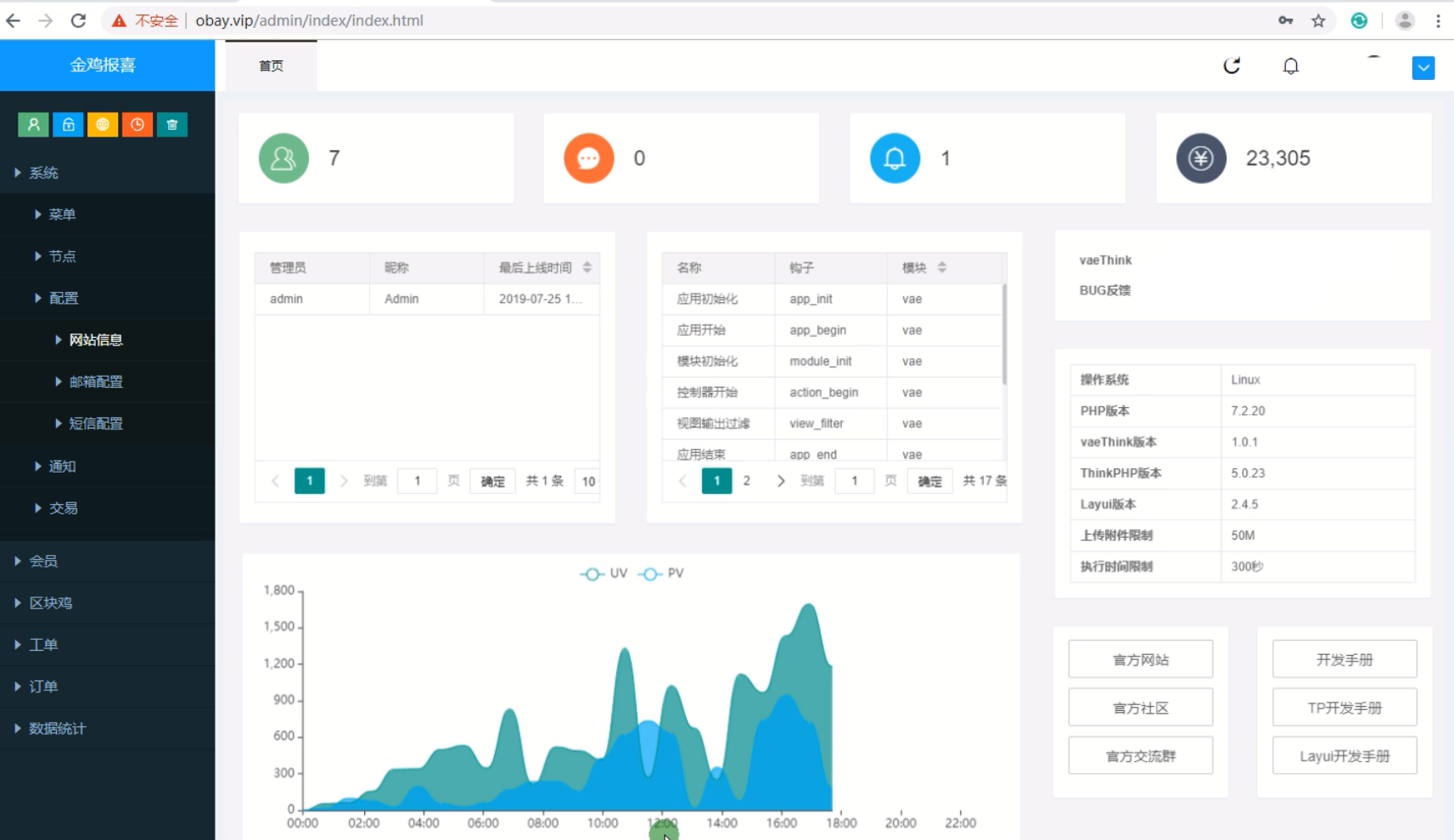The image size is (1454, 840).
Task: Go to page 2 of hooks table
Action: (746, 481)
